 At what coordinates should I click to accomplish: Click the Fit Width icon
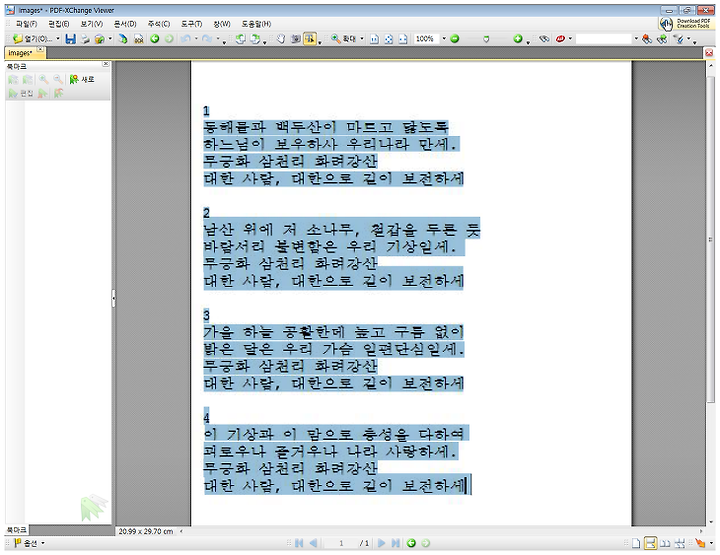click(403, 39)
